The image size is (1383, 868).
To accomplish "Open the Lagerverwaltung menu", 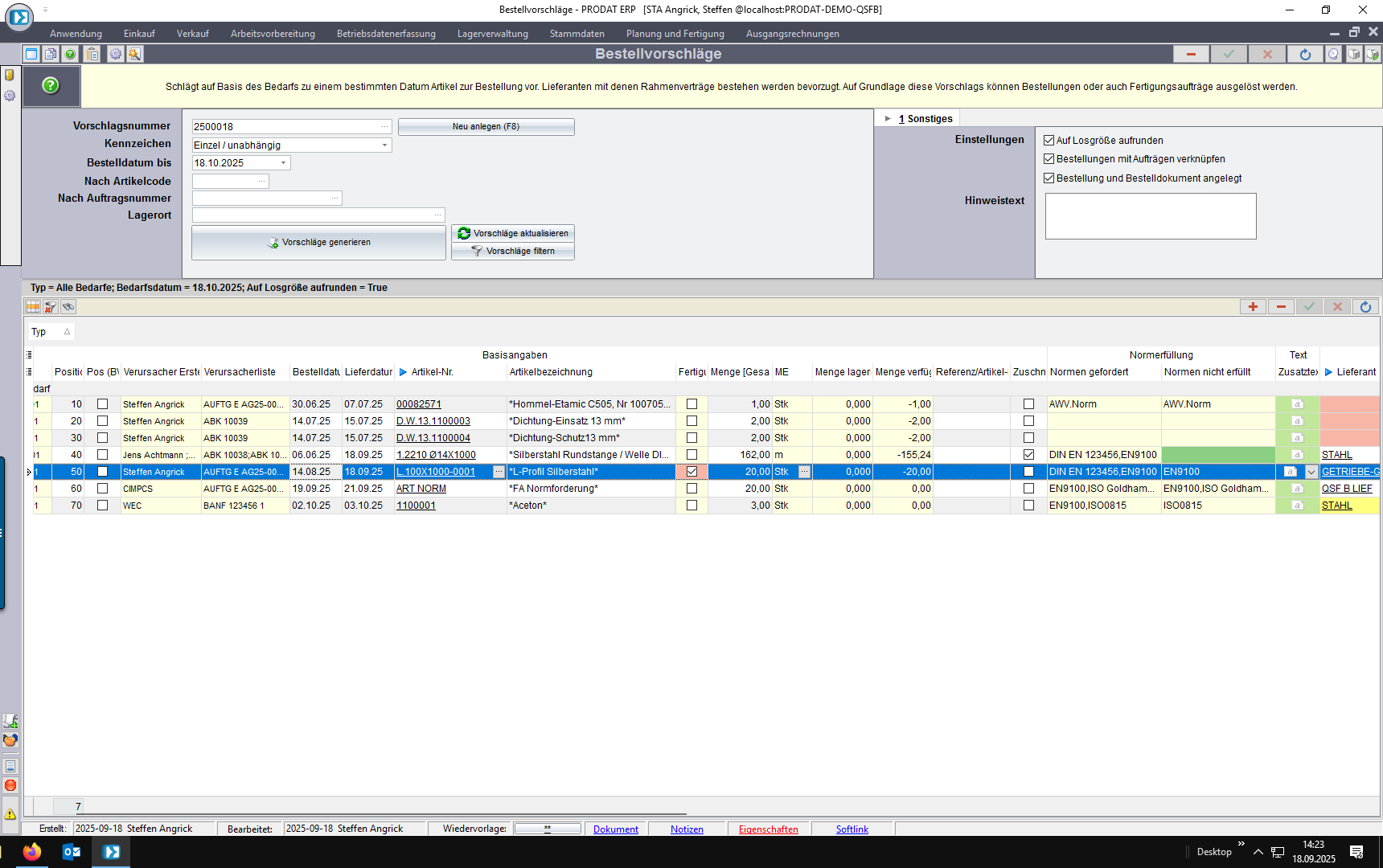I will coord(492,34).
